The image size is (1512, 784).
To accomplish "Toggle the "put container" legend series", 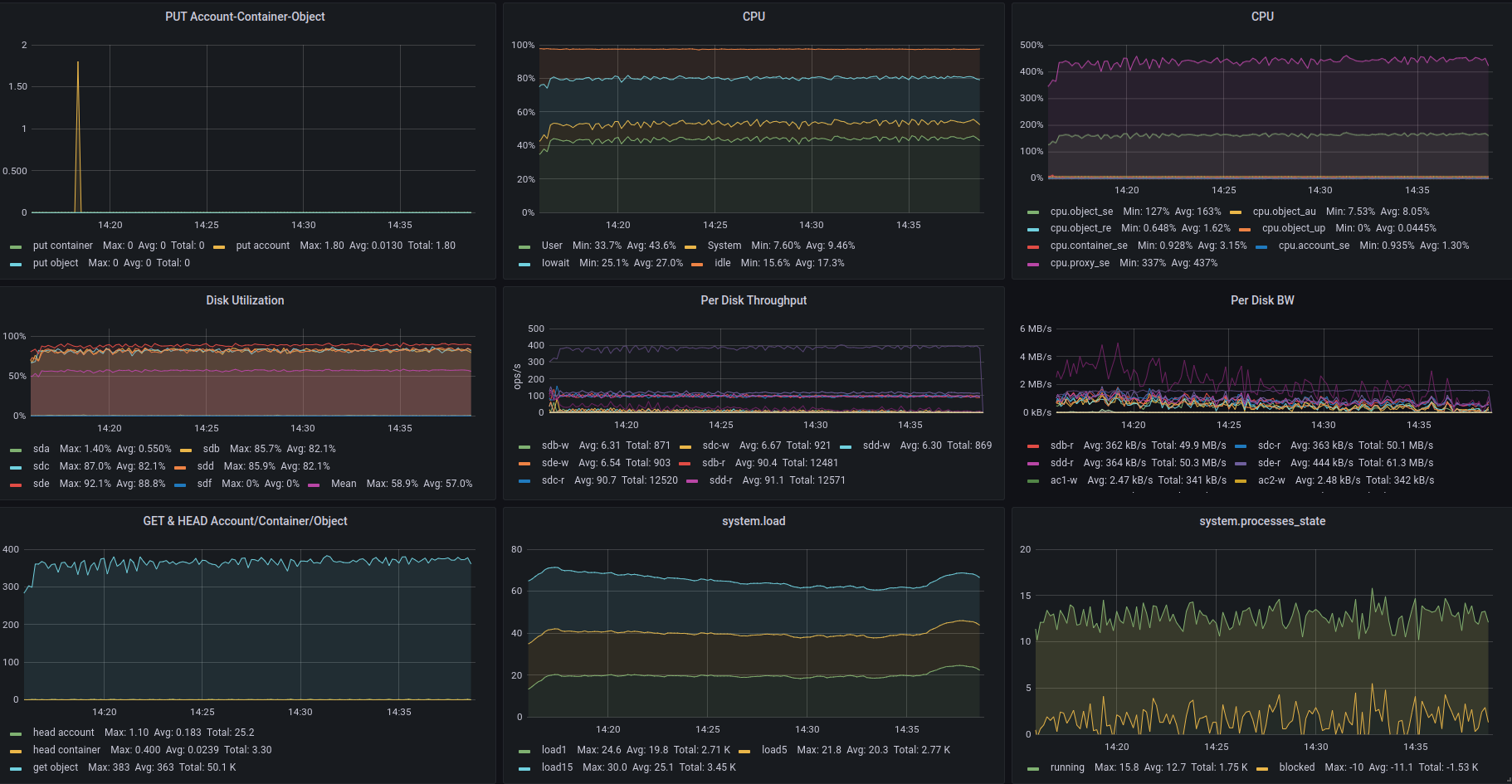I will coord(62,246).
